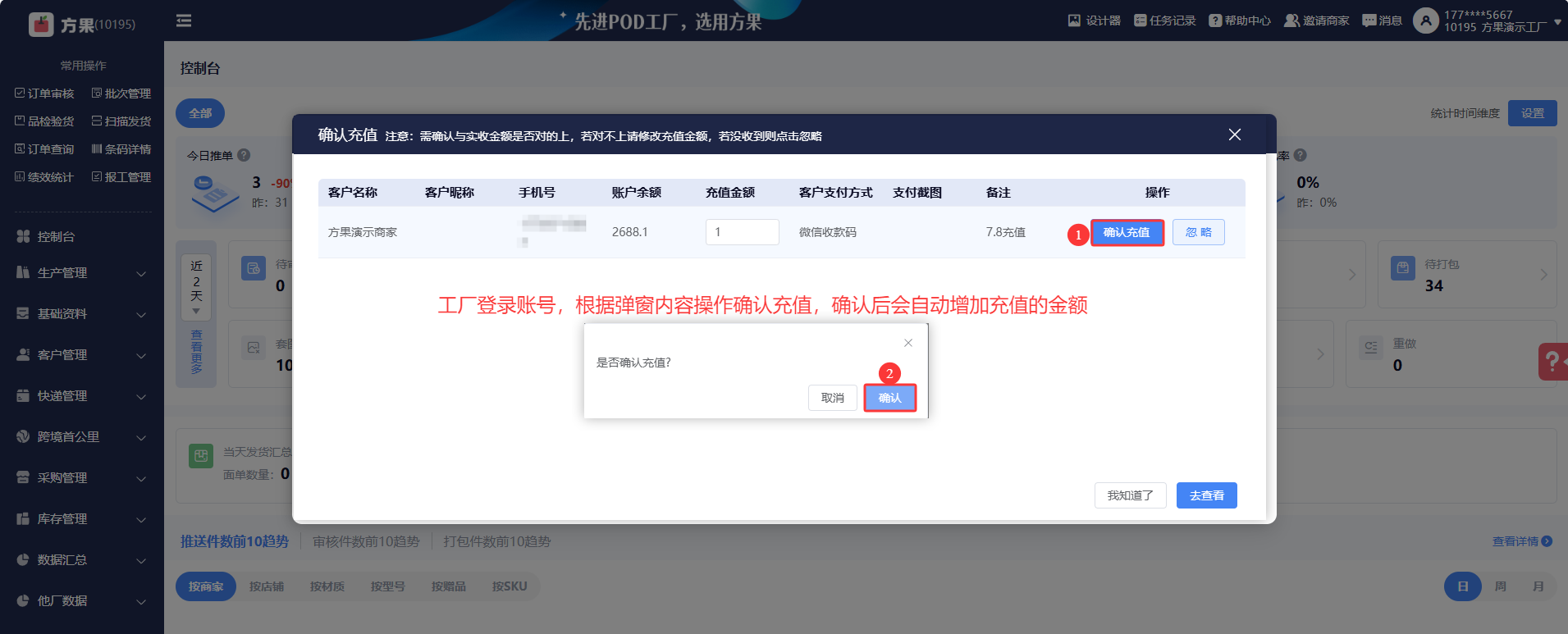The image size is (1568, 634).
Task: Click the red floating help icon
Action: click(x=1552, y=362)
